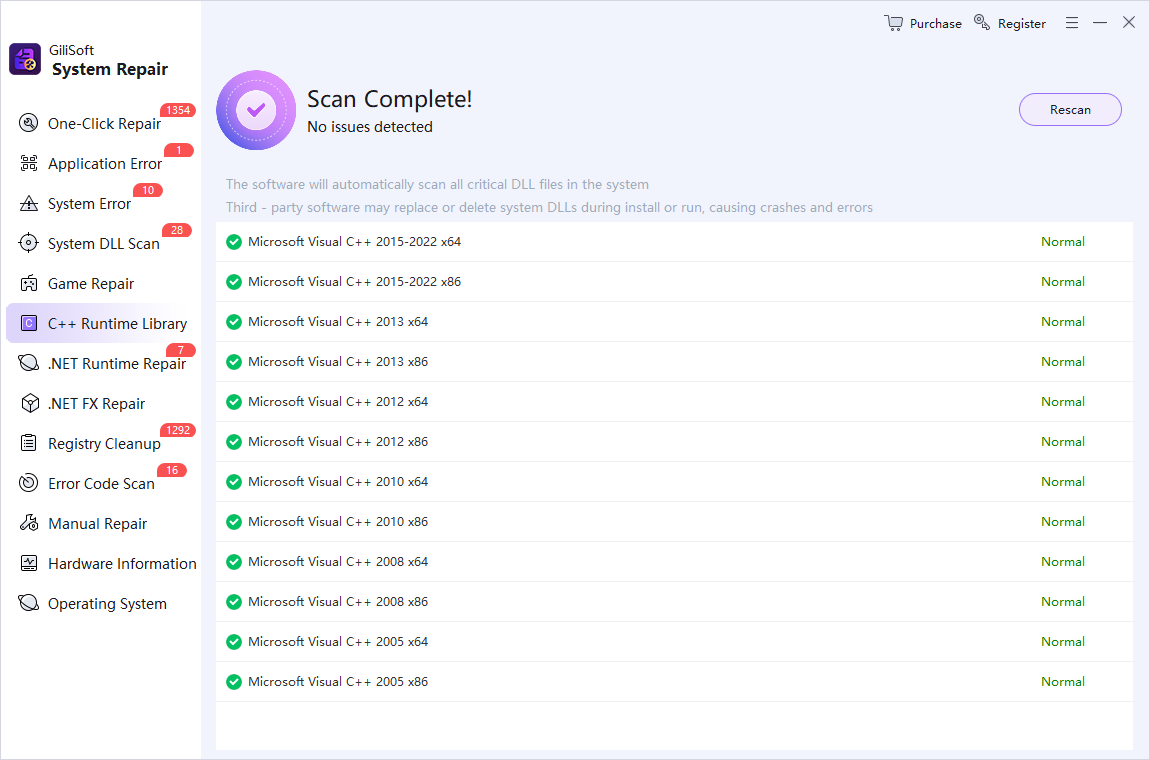Click the 1292 badge on Registry Cleanup
The width and height of the screenshot is (1150, 760).
click(177, 430)
